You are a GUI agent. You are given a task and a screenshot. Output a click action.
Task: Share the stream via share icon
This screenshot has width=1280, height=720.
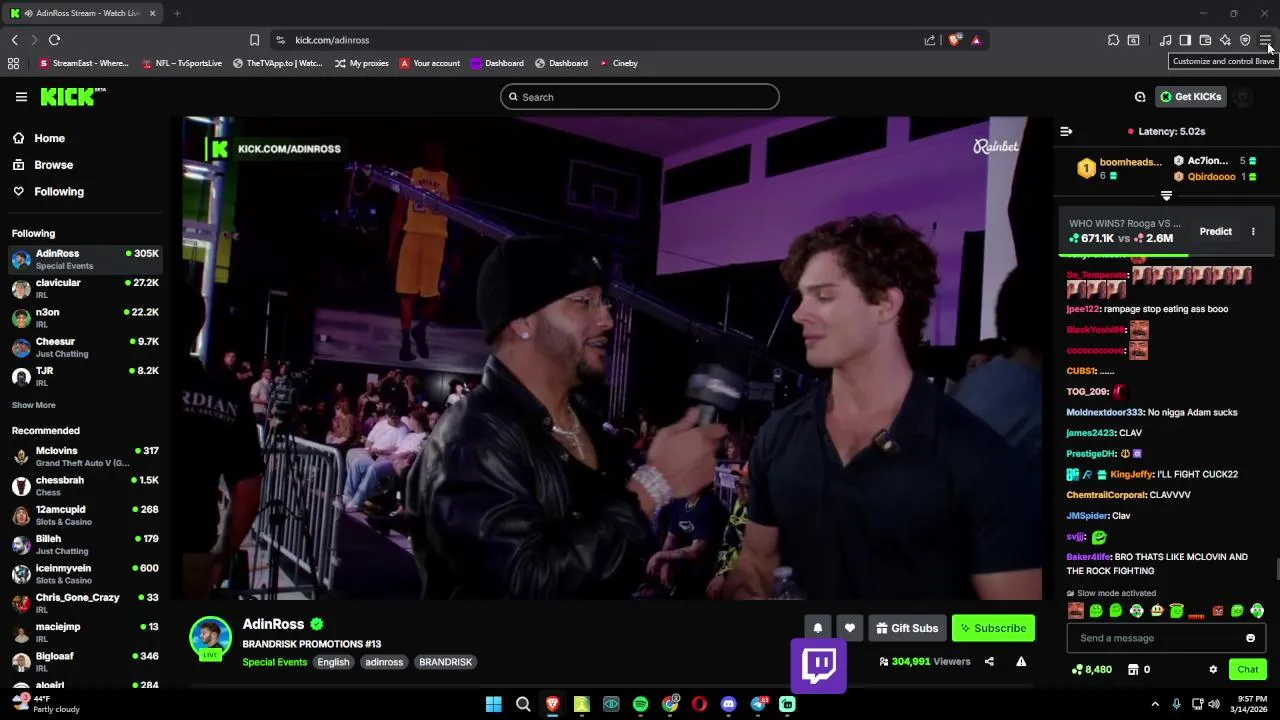(989, 661)
